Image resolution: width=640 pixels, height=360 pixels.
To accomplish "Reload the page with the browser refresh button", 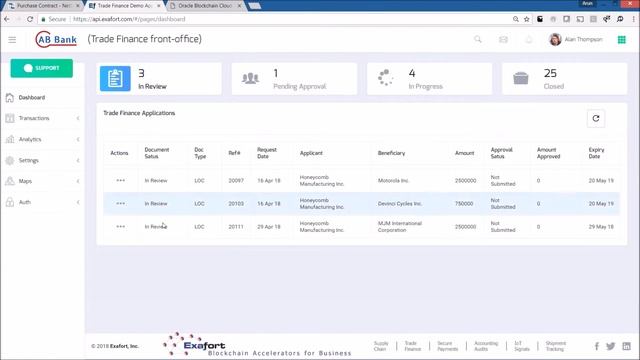I will [30, 19].
